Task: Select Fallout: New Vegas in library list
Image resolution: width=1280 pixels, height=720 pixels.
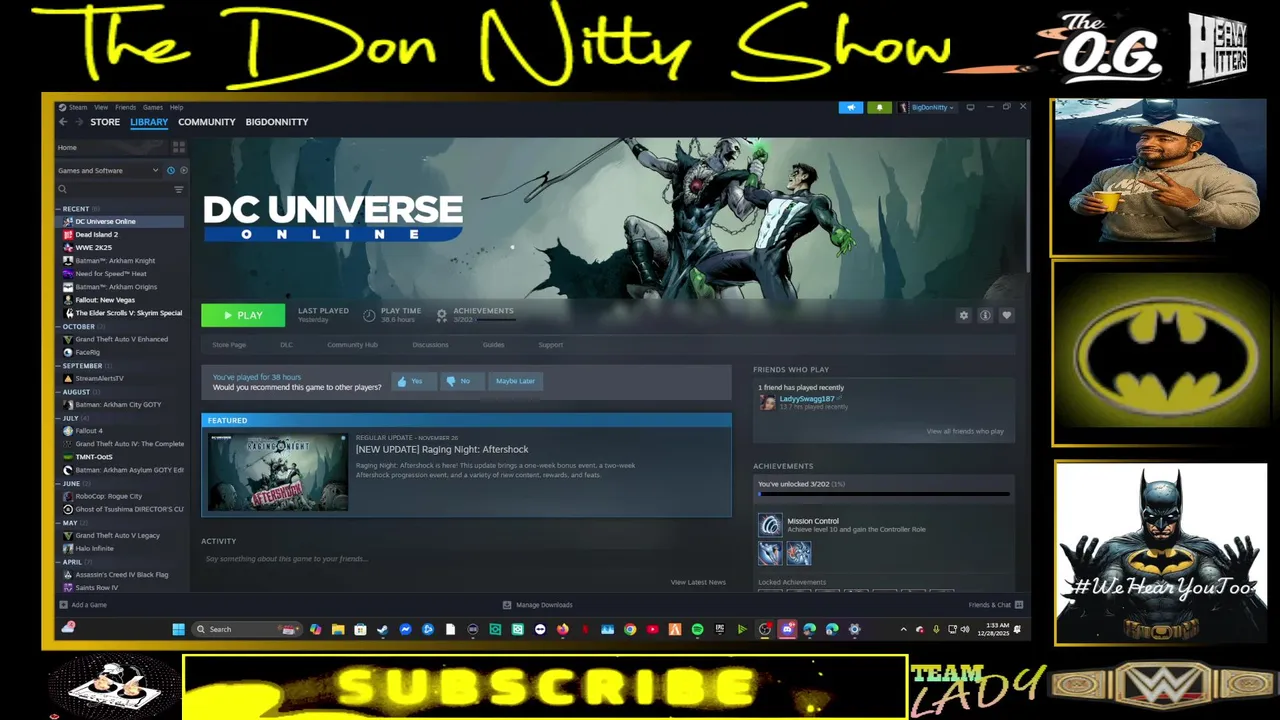Action: (119, 300)
